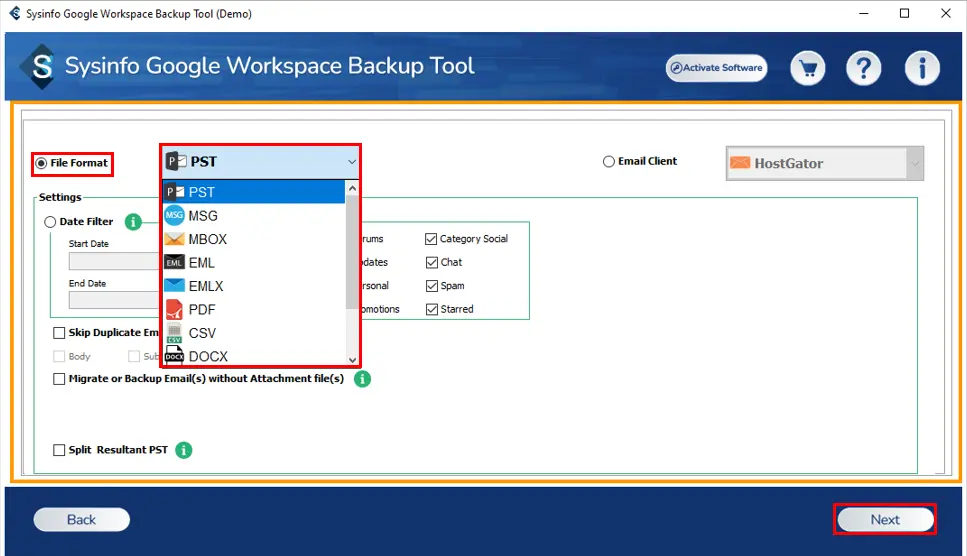The image size is (967, 556).
Task: Click info icon beside Split Resultant PST
Action: [x=184, y=450]
